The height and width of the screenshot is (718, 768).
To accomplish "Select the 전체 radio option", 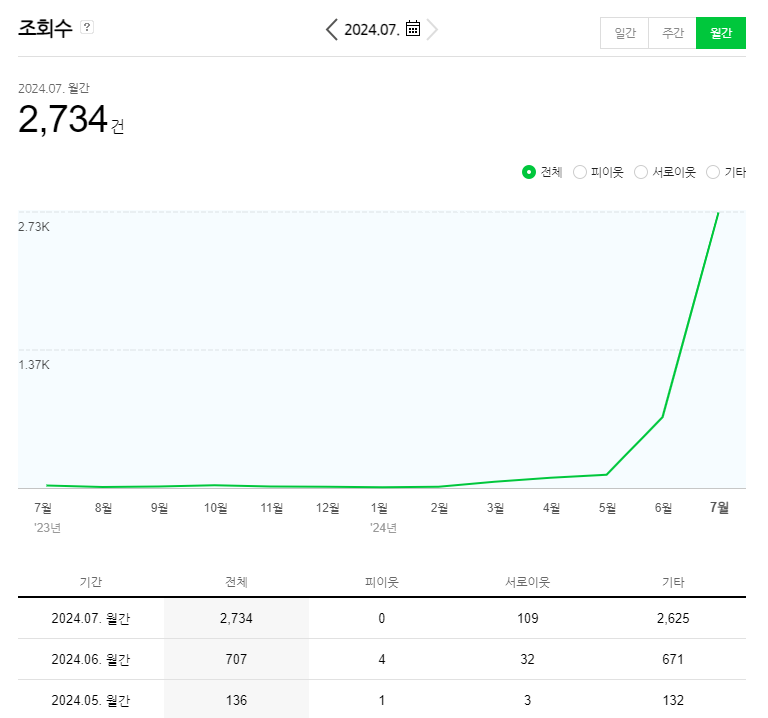I will [x=529, y=172].
